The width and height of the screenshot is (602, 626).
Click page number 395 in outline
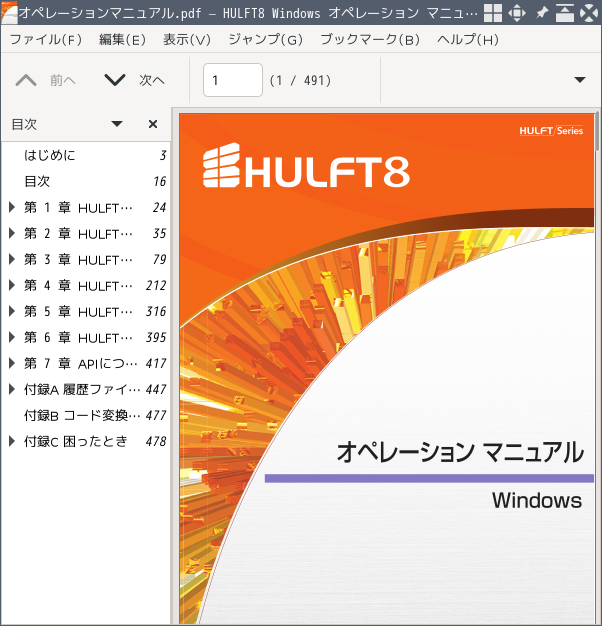pos(156,337)
